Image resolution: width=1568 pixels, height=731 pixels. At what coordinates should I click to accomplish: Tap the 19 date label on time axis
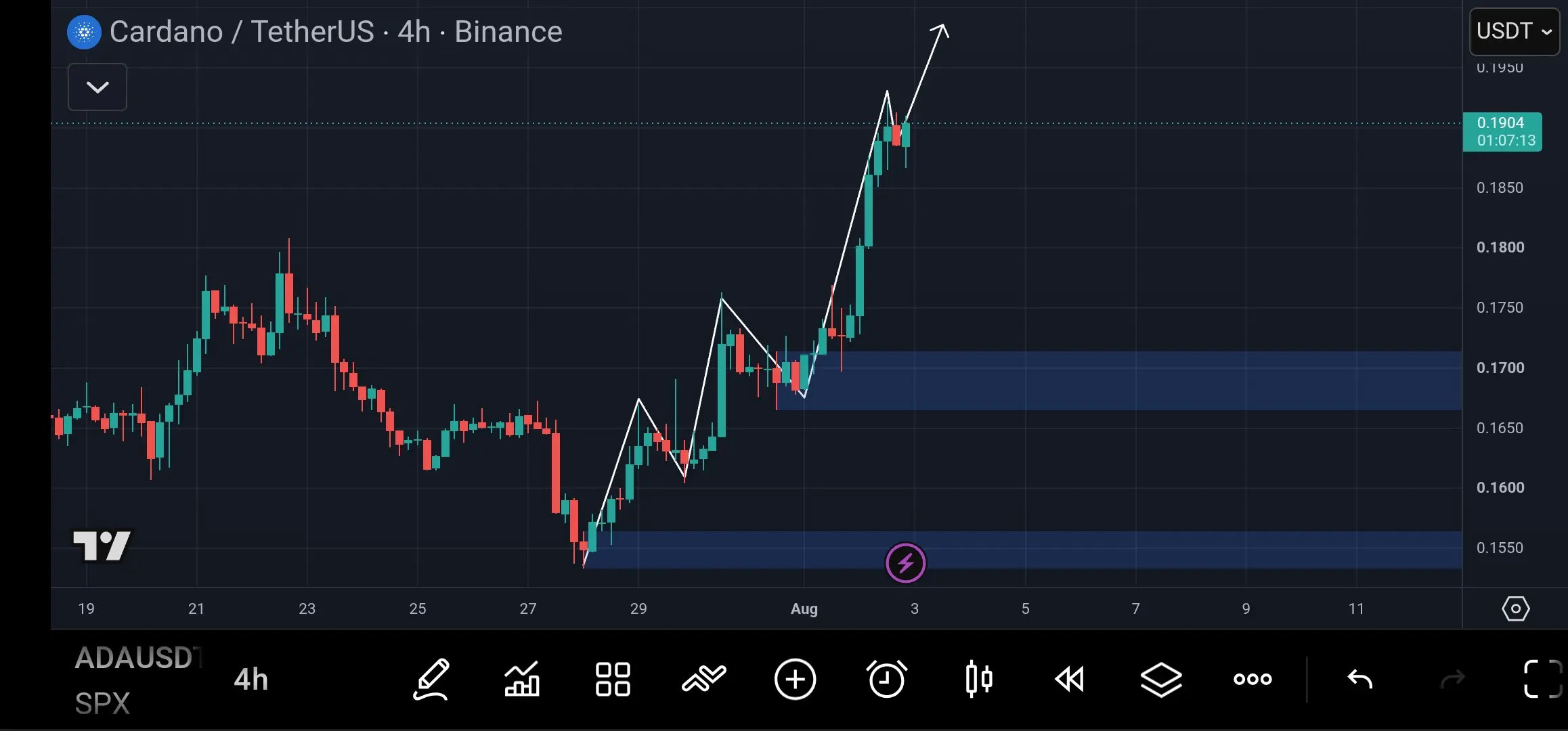tap(87, 608)
